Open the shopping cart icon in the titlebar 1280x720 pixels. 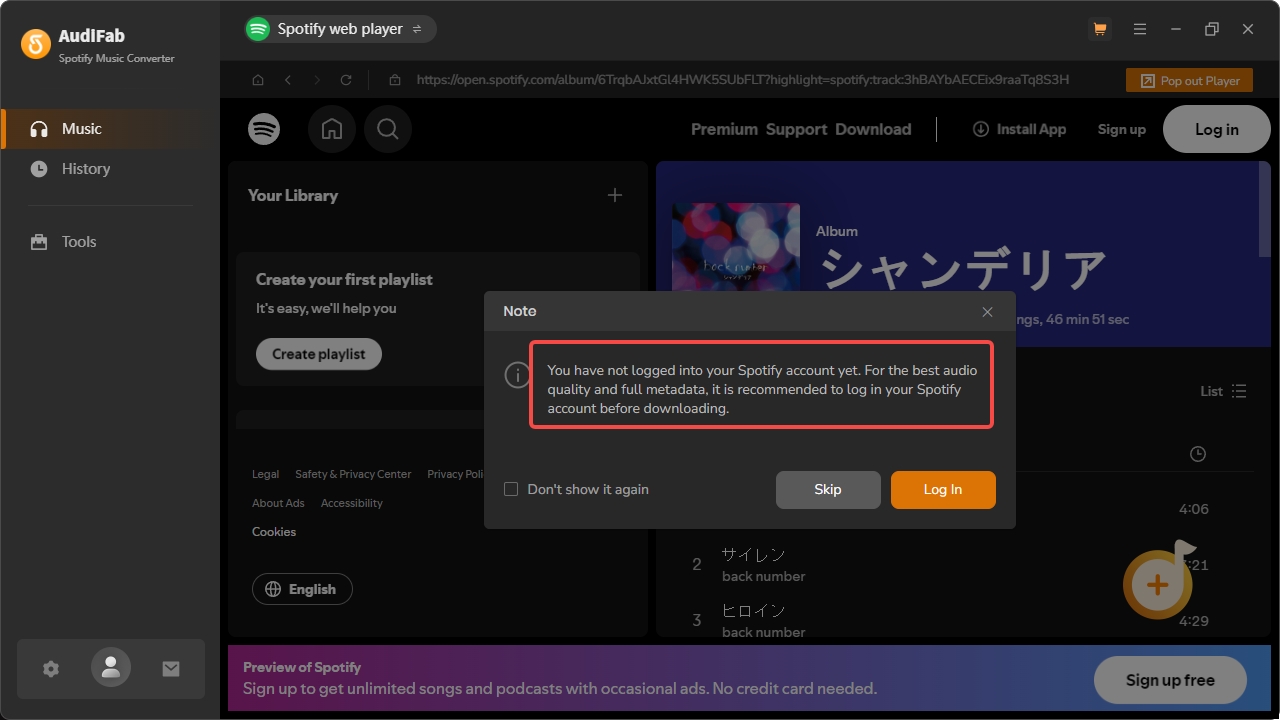point(1100,29)
